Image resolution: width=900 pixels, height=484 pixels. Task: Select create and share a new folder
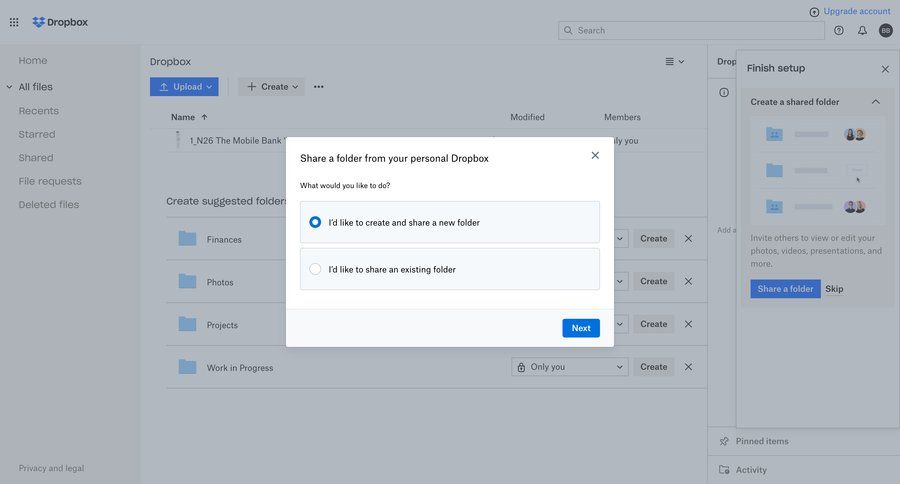(x=449, y=222)
